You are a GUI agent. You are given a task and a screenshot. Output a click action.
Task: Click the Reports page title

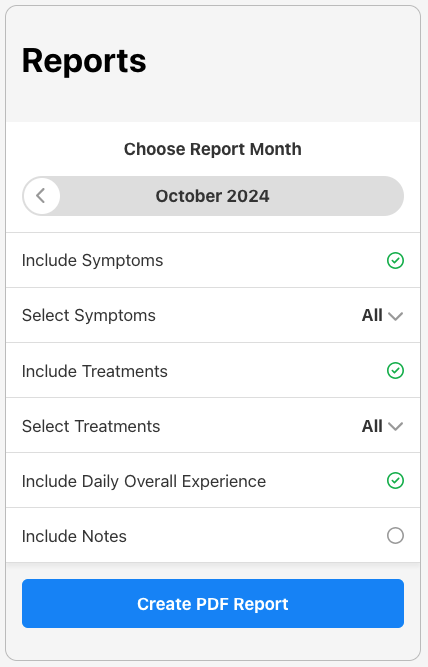click(x=84, y=61)
